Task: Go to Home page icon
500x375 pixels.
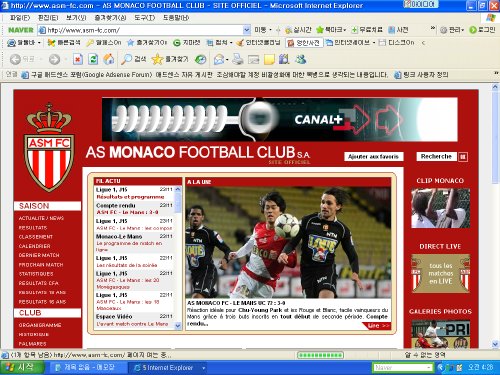Action: (108, 59)
